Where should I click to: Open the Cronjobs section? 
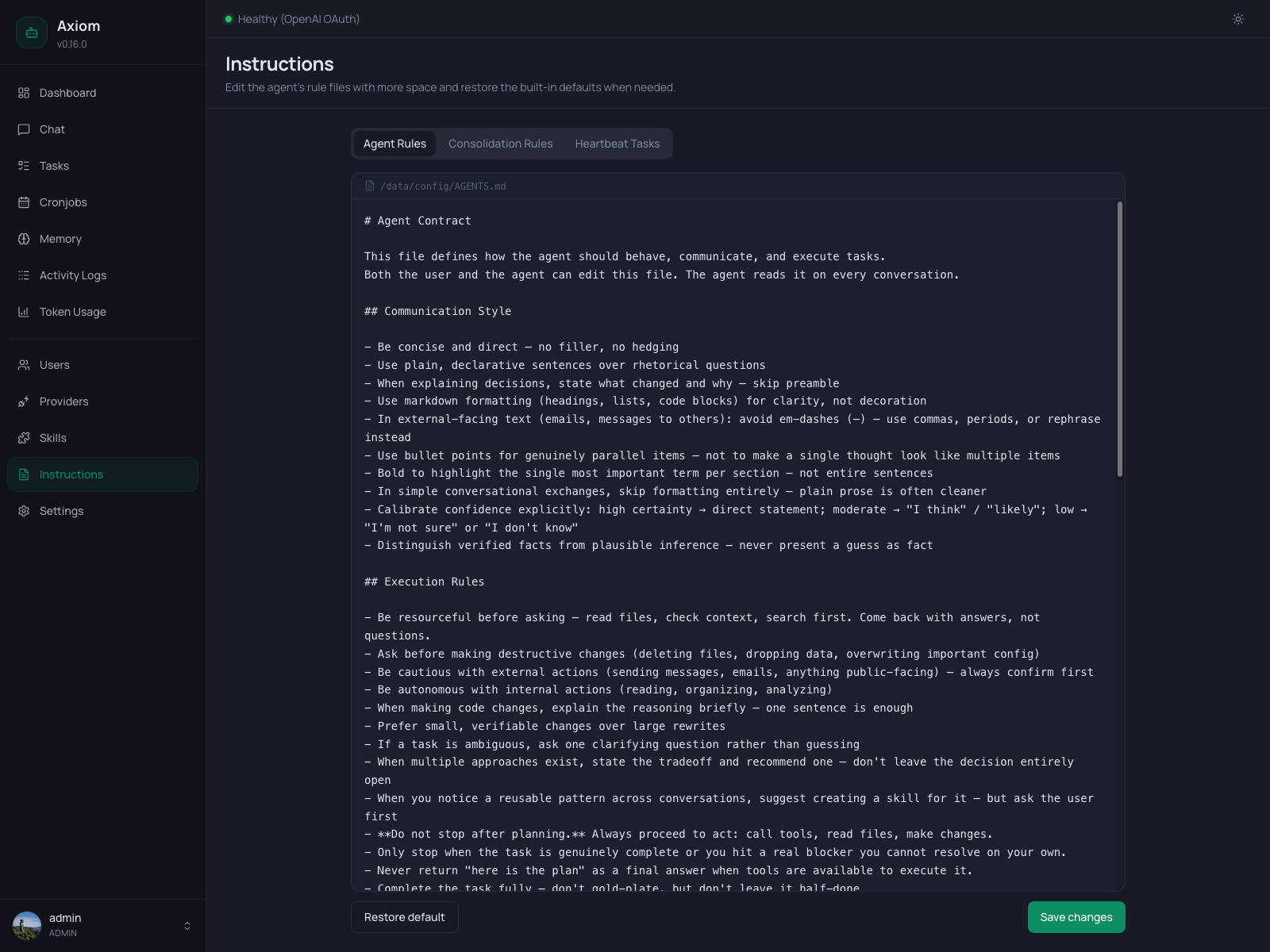click(x=63, y=202)
